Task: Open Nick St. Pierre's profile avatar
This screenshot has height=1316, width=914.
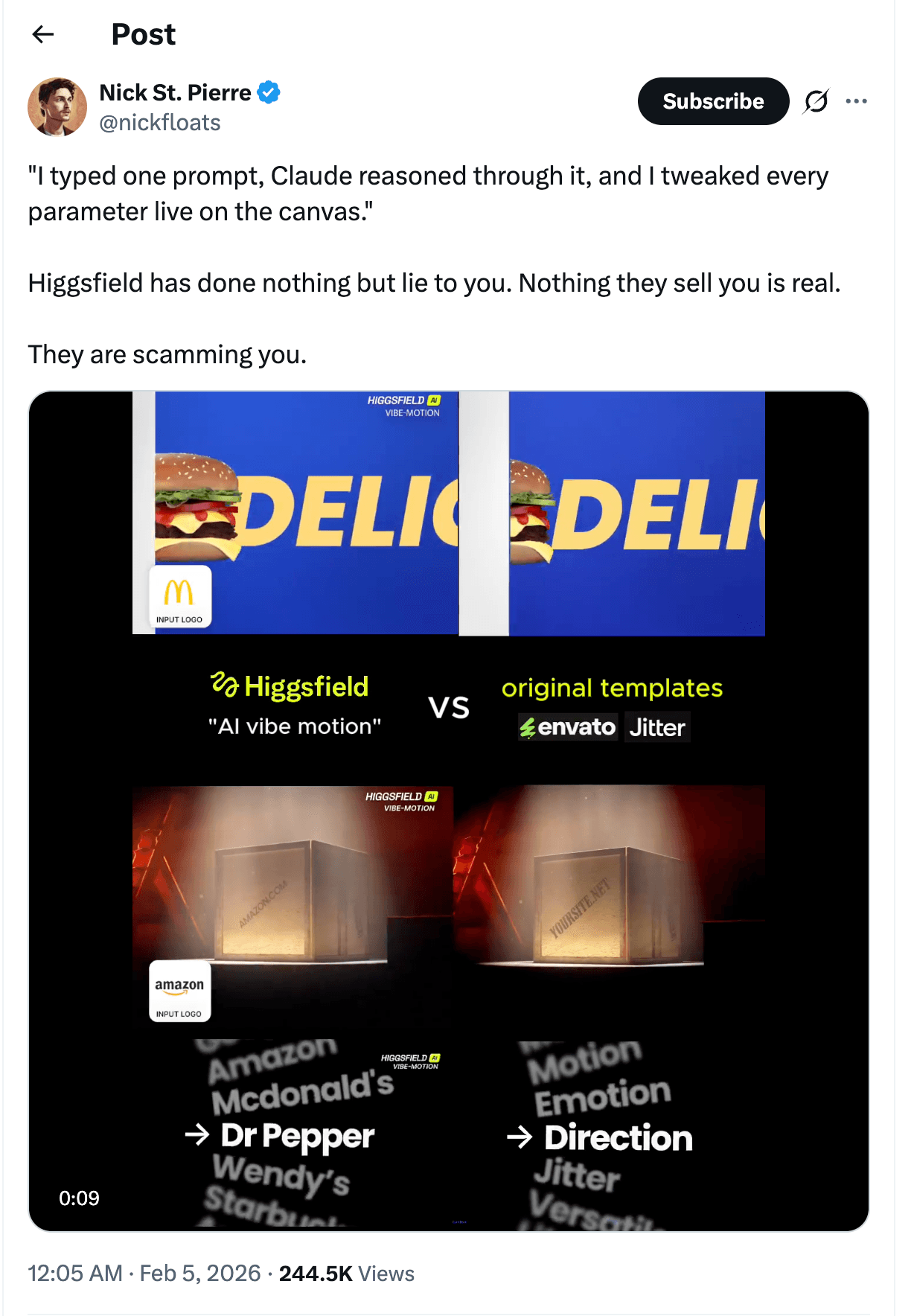Action: pyautogui.click(x=57, y=107)
